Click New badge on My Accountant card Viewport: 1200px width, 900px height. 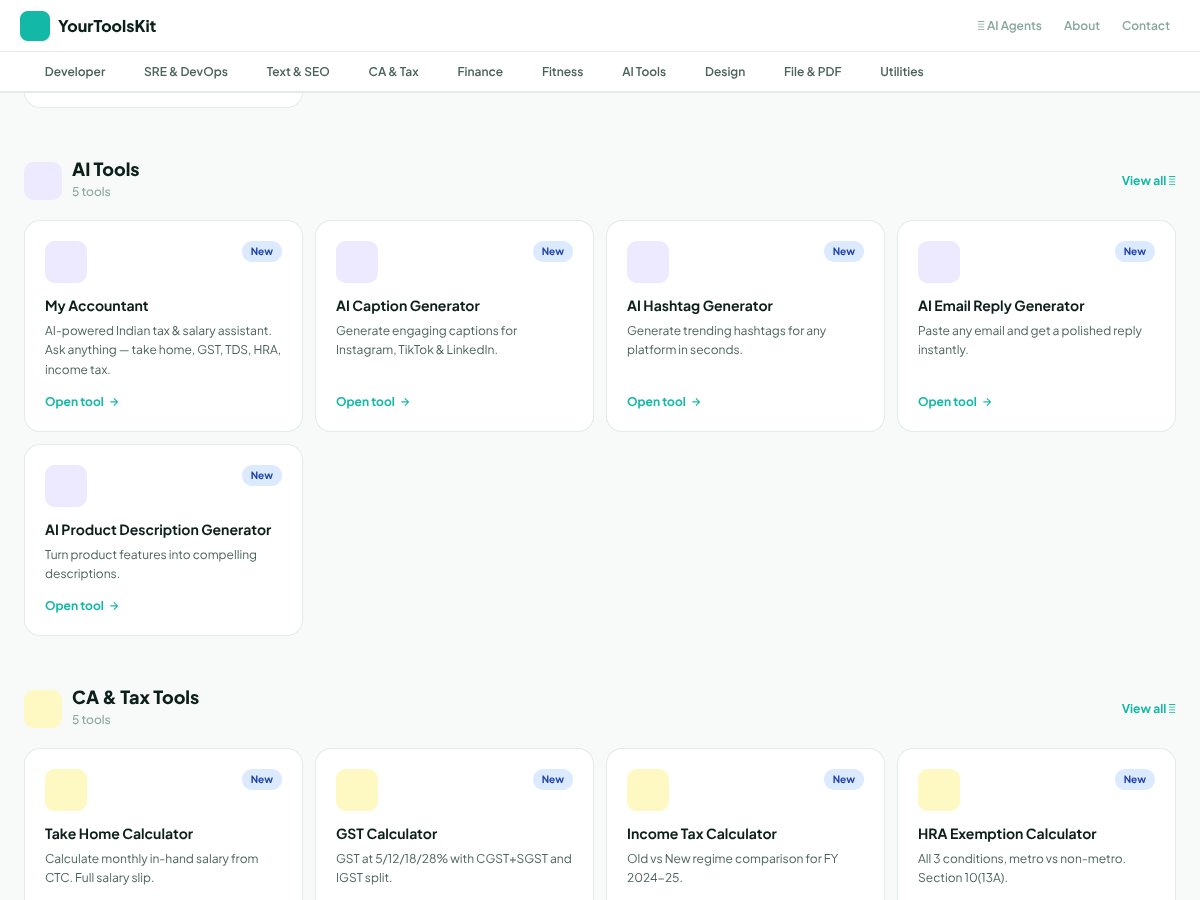tap(262, 252)
